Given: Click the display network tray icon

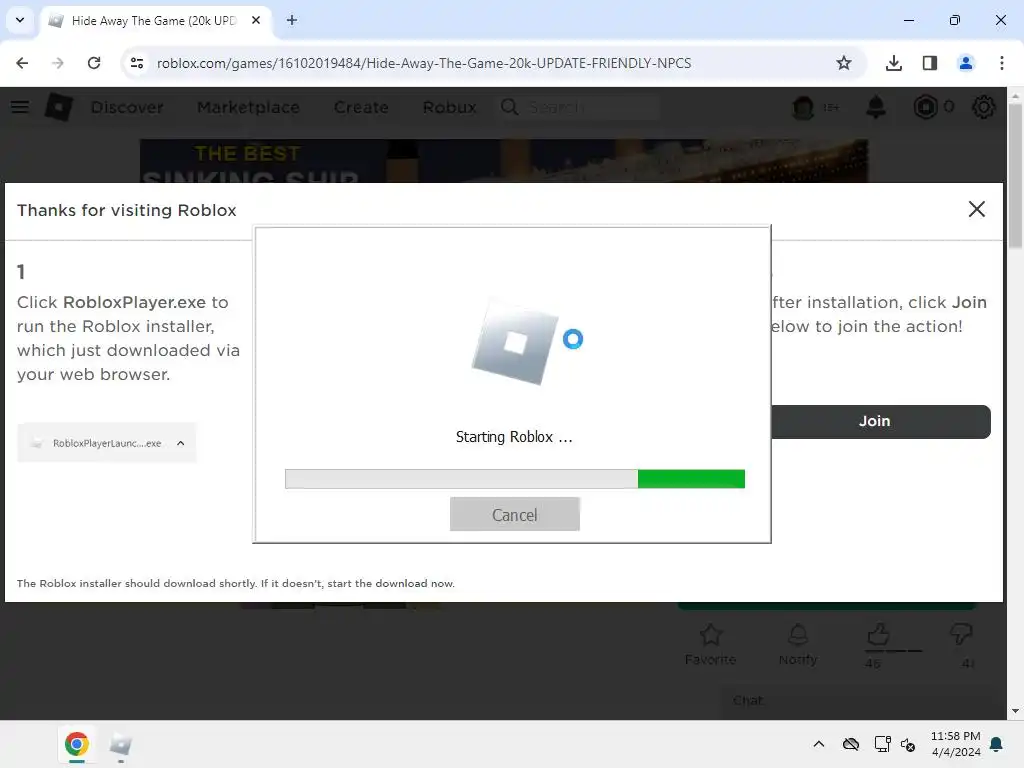Looking at the screenshot, I should [x=882, y=744].
